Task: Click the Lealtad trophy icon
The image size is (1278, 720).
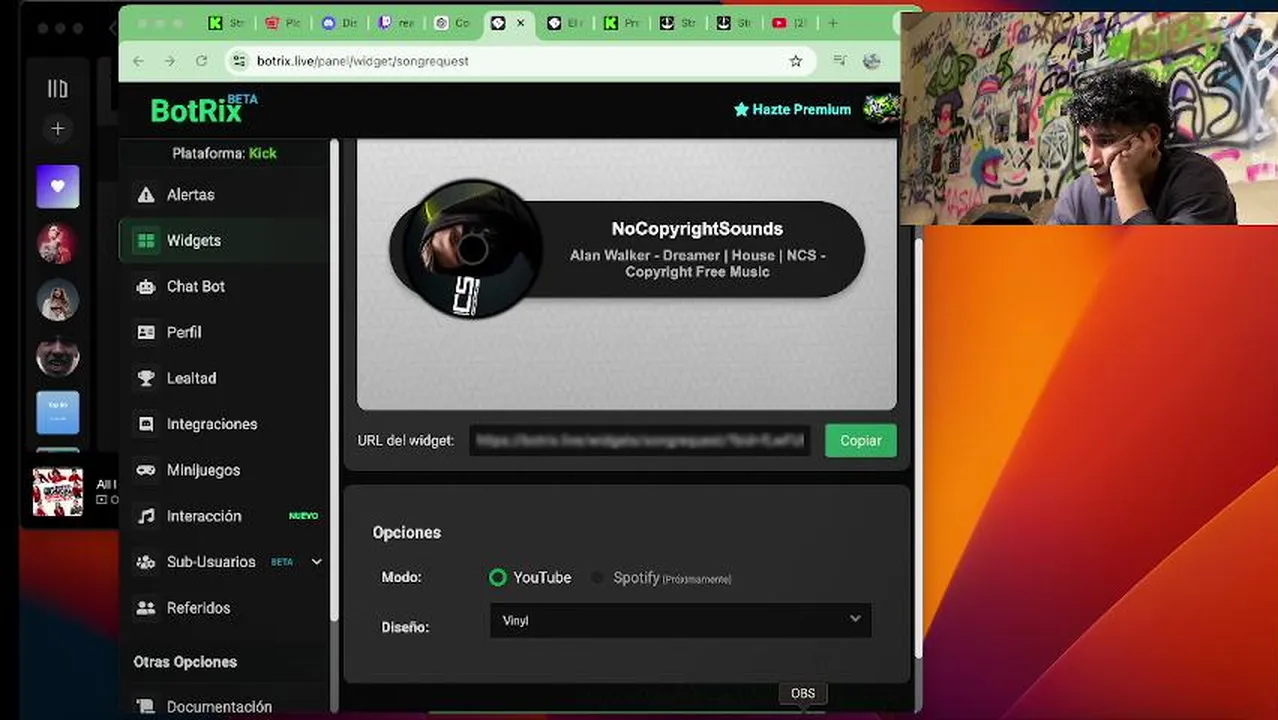Action: pos(146,378)
